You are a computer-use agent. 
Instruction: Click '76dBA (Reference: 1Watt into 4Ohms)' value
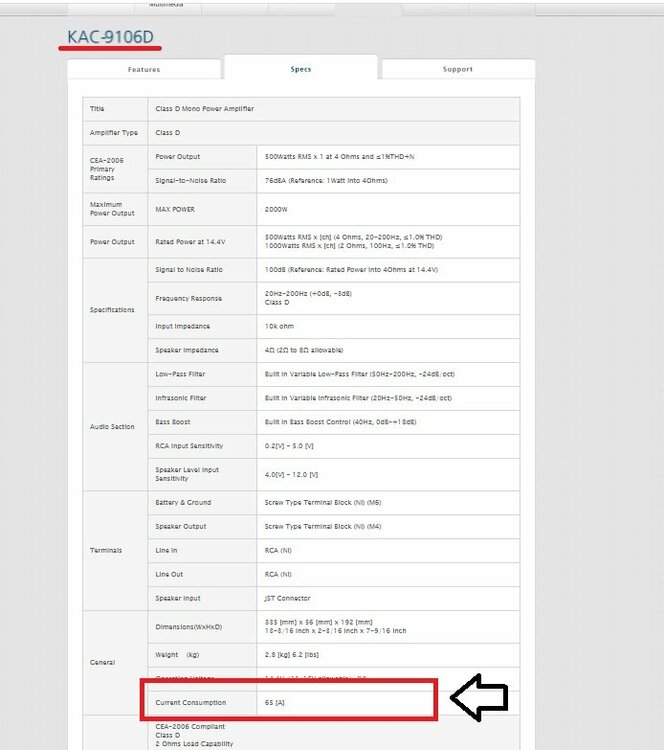coord(326,180)
